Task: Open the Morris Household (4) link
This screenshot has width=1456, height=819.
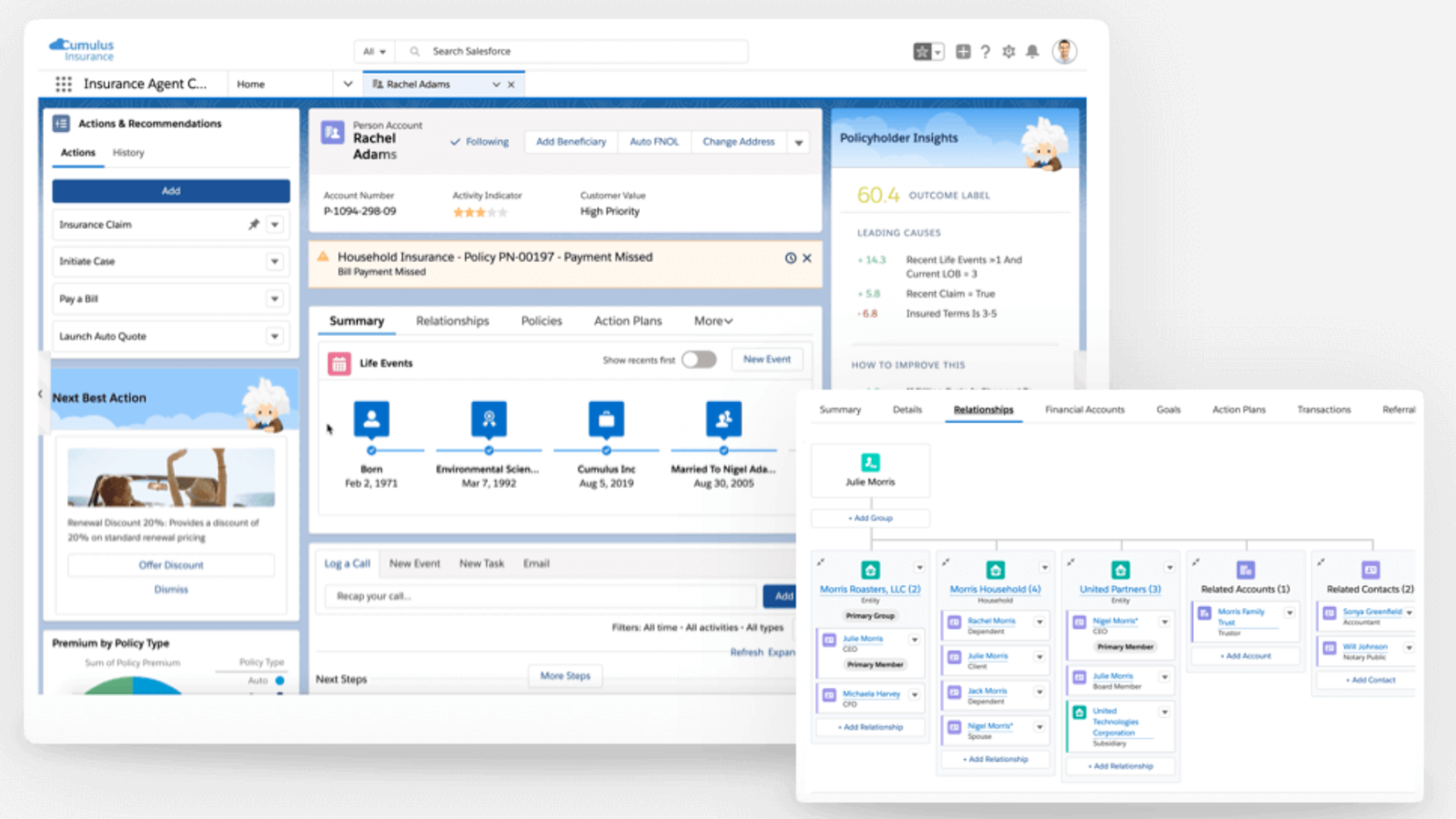Action: 996,590
